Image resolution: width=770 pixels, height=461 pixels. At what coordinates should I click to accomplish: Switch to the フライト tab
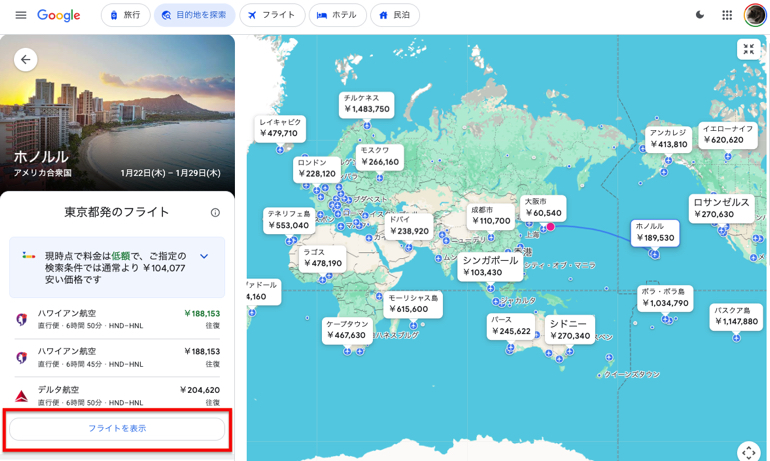[272, 15]
